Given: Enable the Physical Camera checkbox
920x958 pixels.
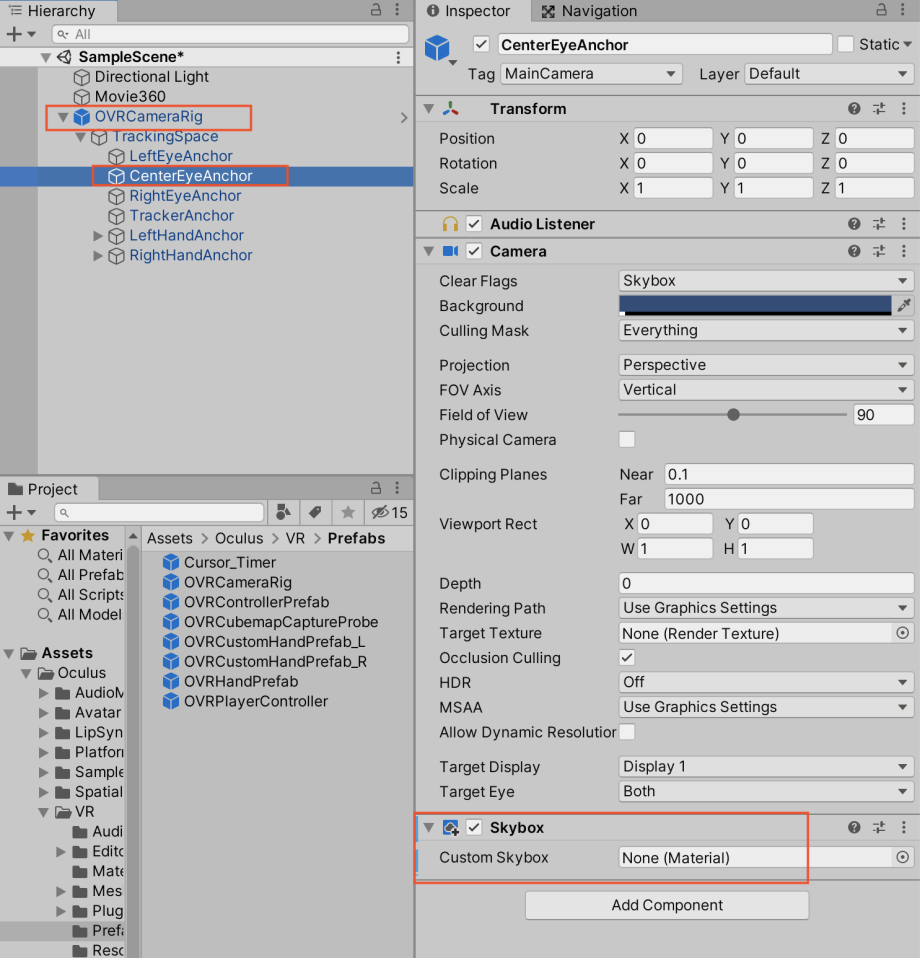Looking at the screenshot, I should [x=627, y=440].
